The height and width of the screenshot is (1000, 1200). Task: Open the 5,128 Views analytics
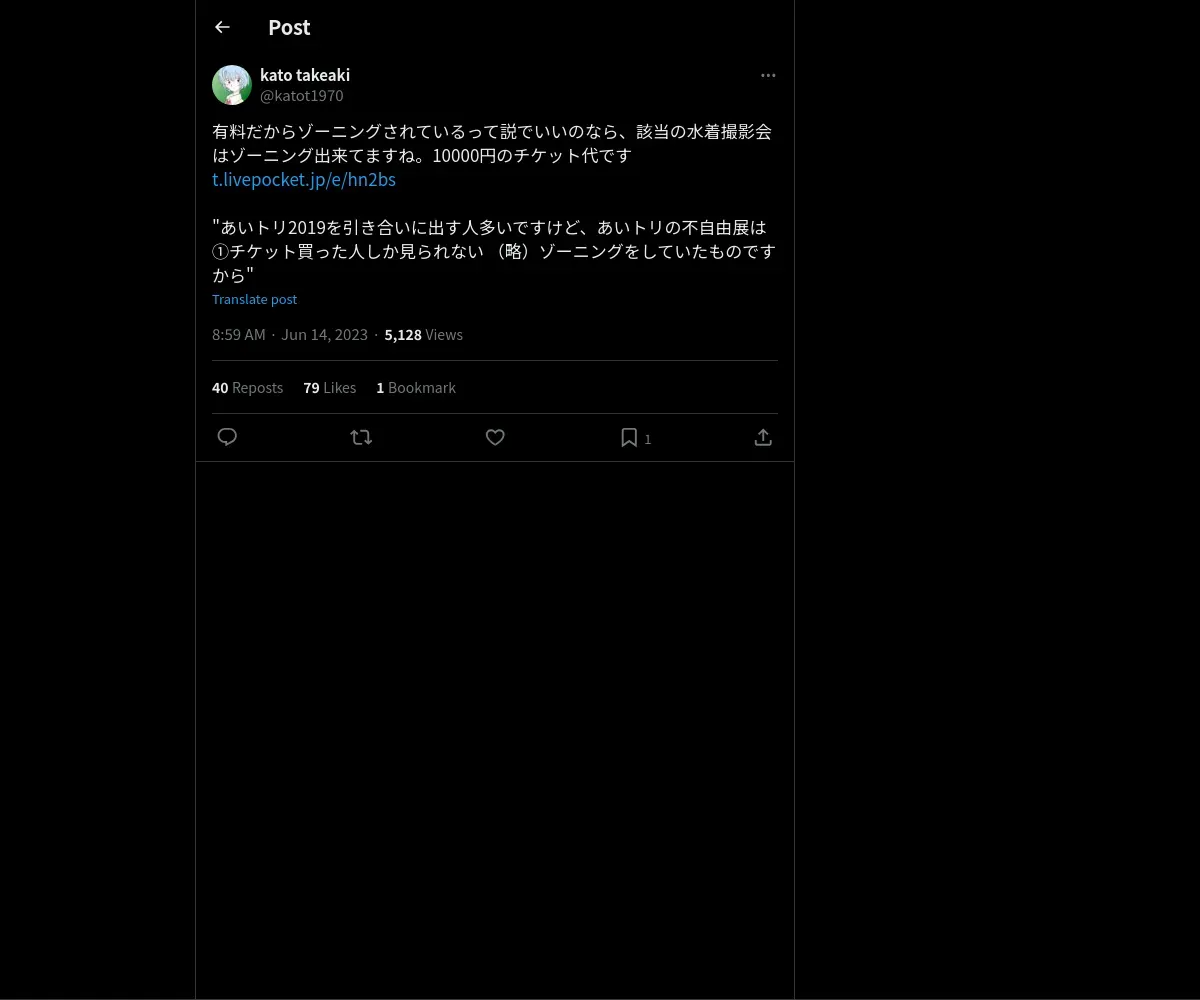pos(423,334)
